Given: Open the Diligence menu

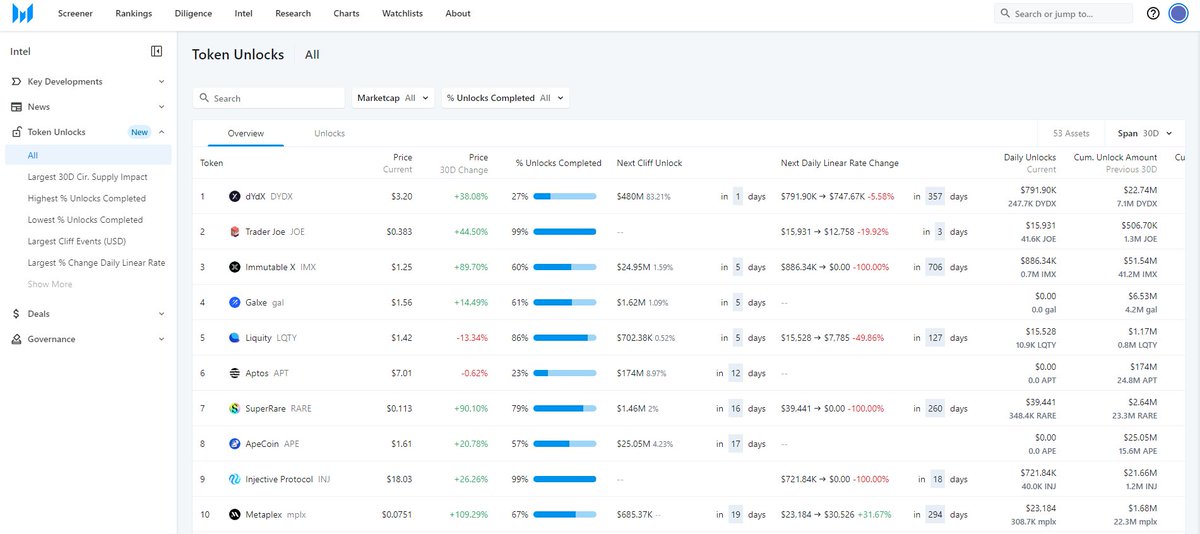Looking at the screenshot, I should [193, 14].
